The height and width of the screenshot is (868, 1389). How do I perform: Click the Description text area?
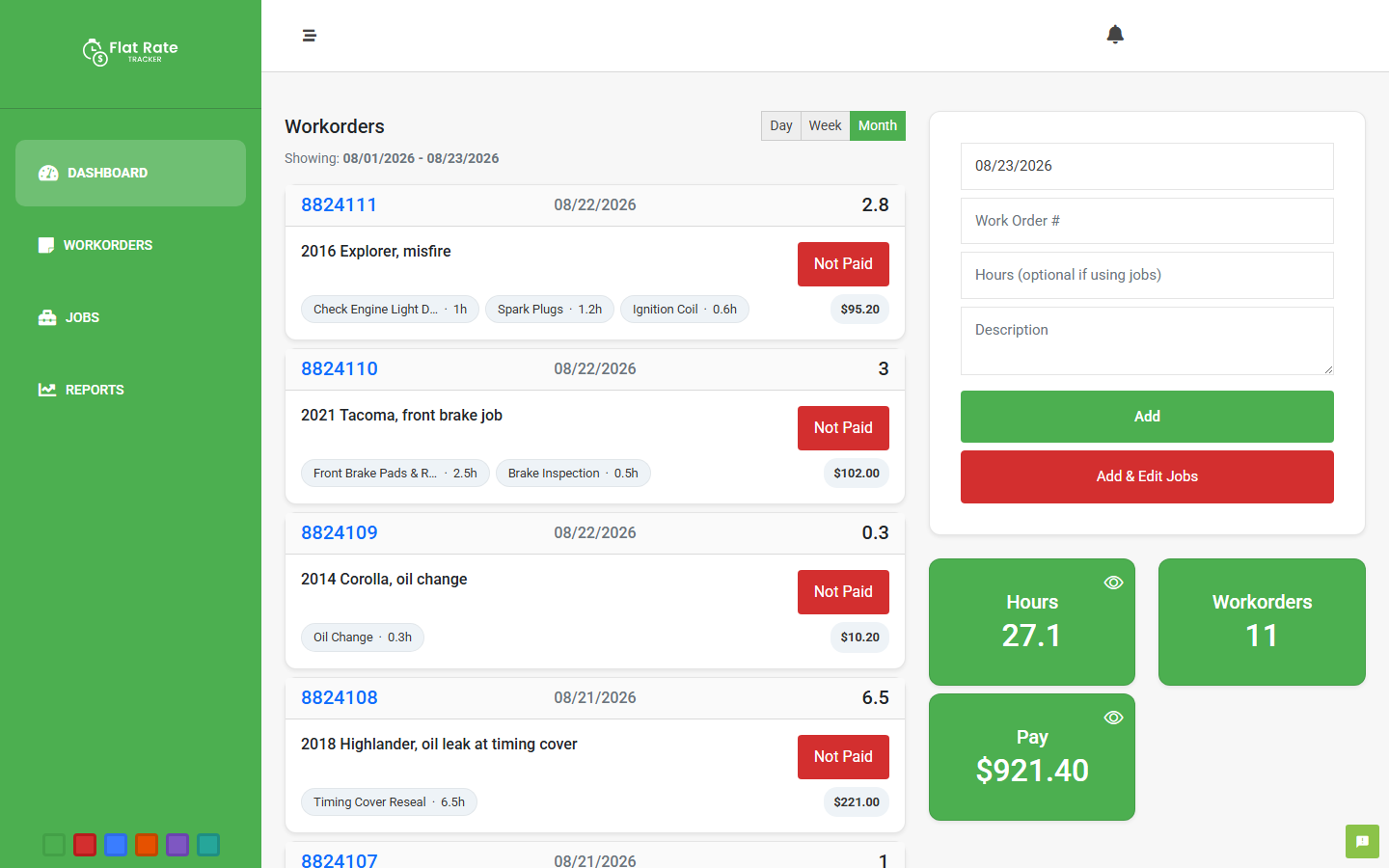tap(1147, 340)
